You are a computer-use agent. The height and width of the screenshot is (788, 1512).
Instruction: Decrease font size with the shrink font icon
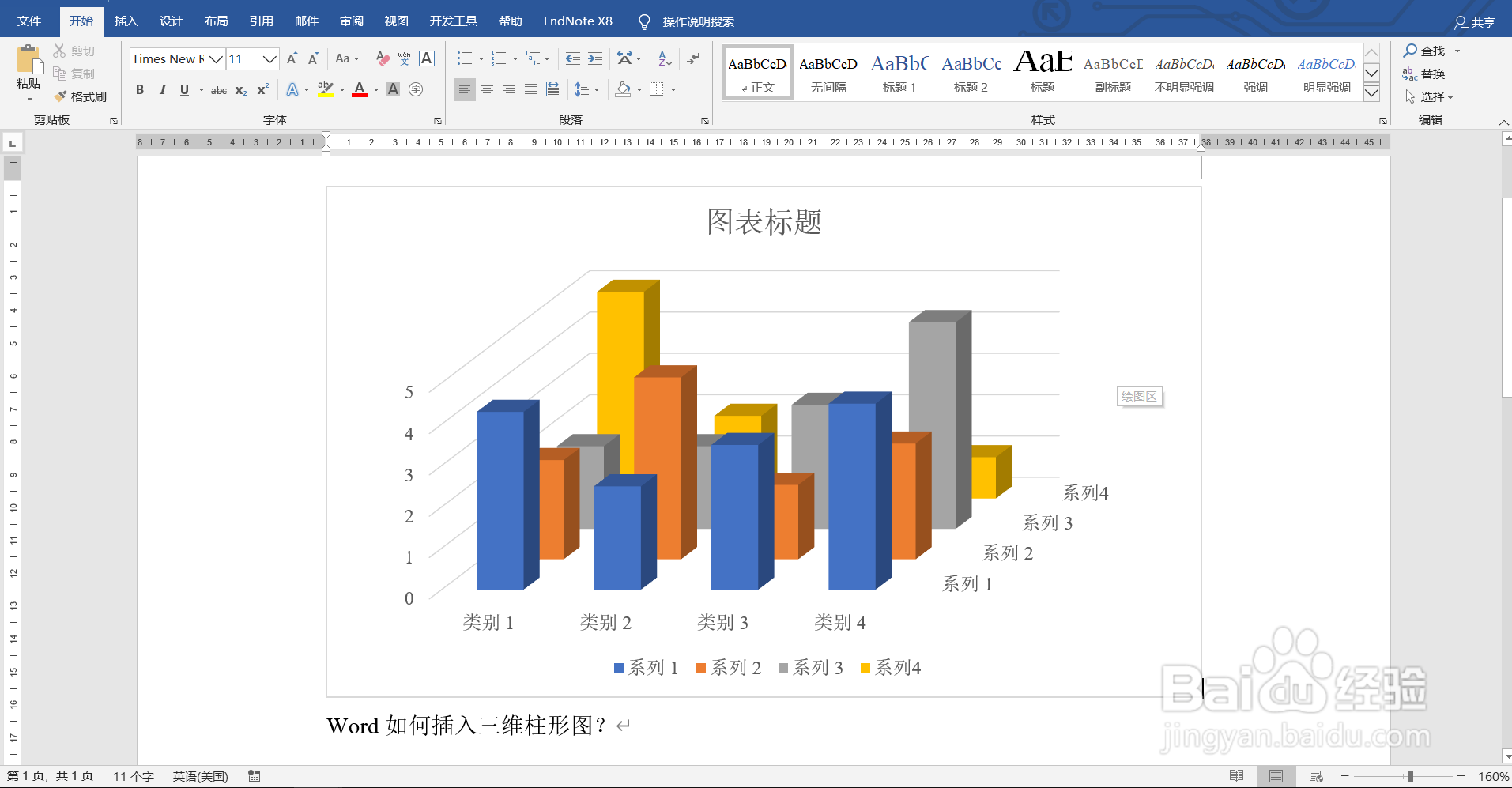(x=313, y=58)
